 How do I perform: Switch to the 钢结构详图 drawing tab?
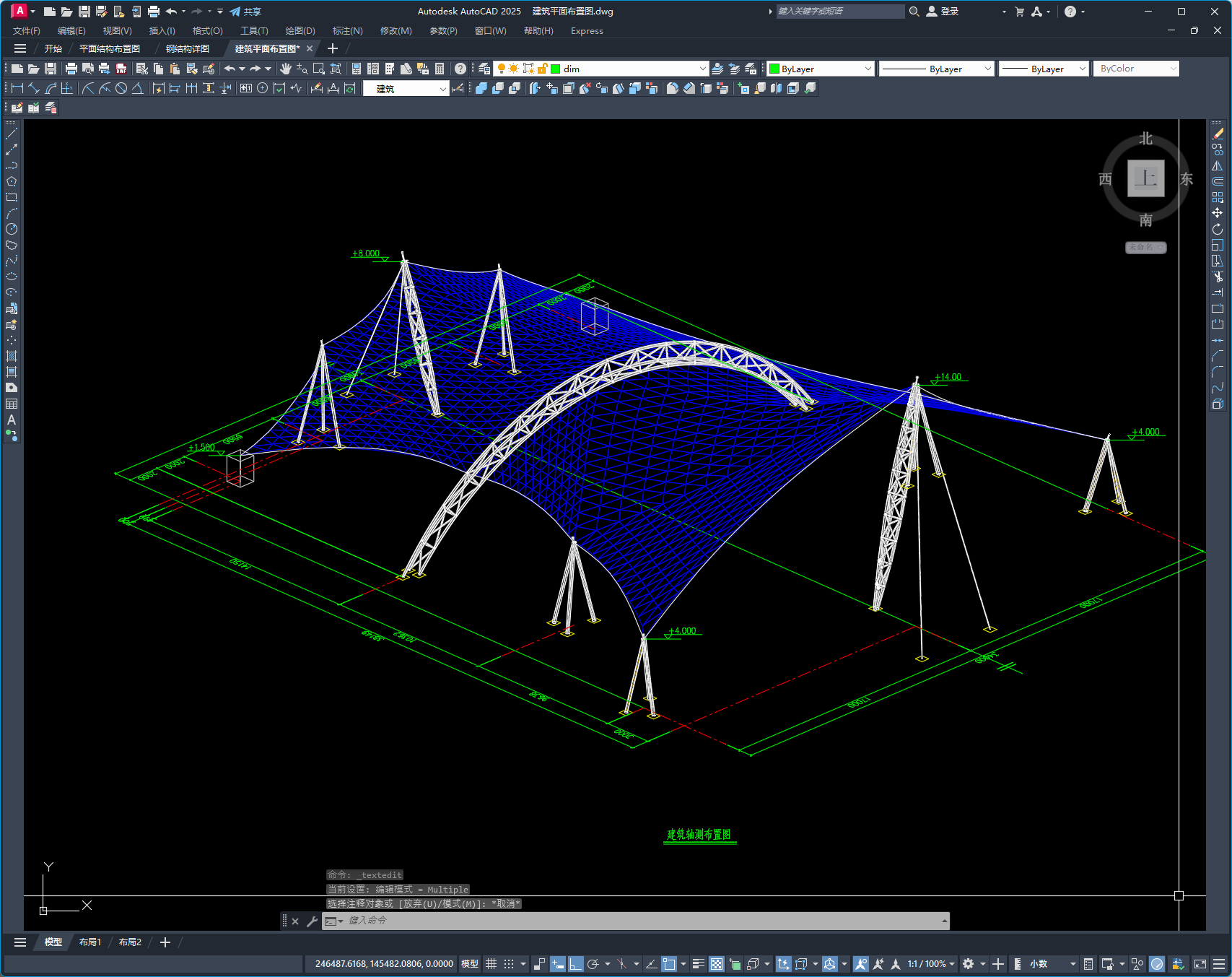(188, 48)
